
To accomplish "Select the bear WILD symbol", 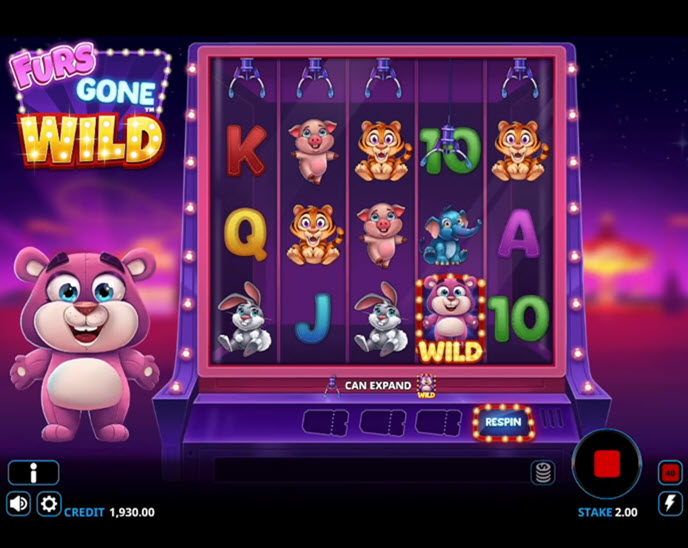I will pyautogui.click(x=451, y=319).
